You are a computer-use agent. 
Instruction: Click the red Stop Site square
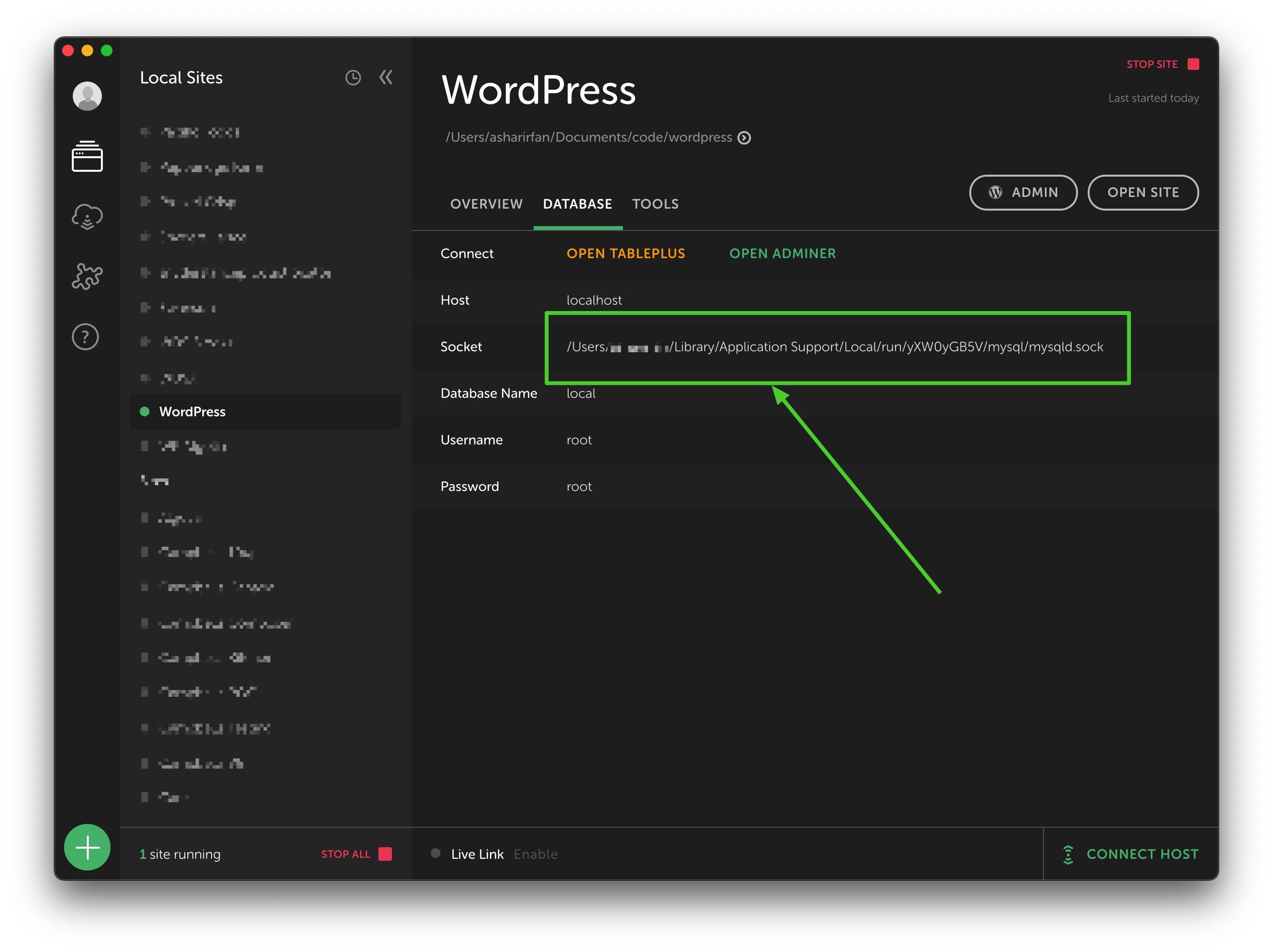[x=1193, y=64]
